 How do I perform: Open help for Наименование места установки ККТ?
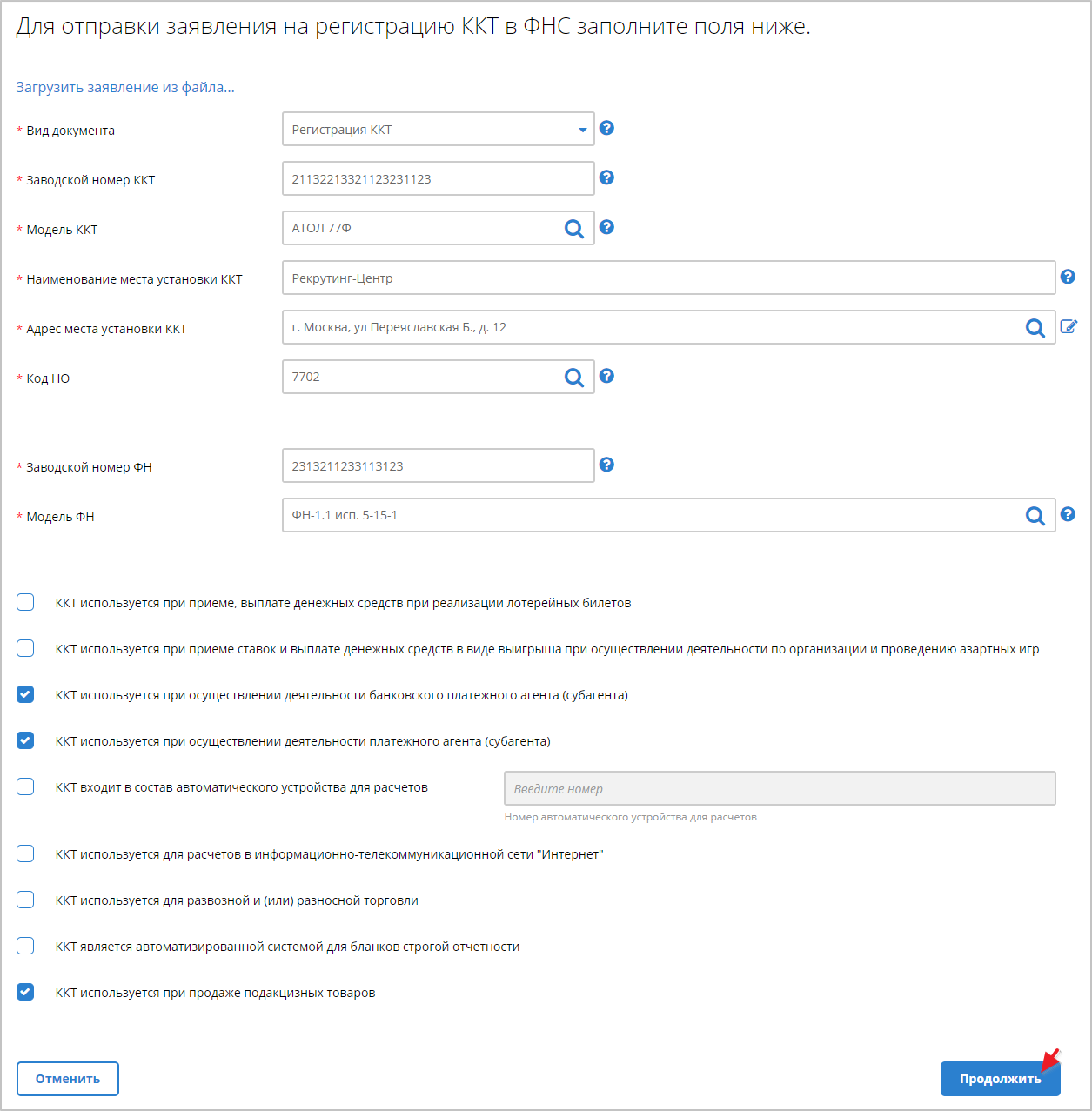pos(1069,277)
